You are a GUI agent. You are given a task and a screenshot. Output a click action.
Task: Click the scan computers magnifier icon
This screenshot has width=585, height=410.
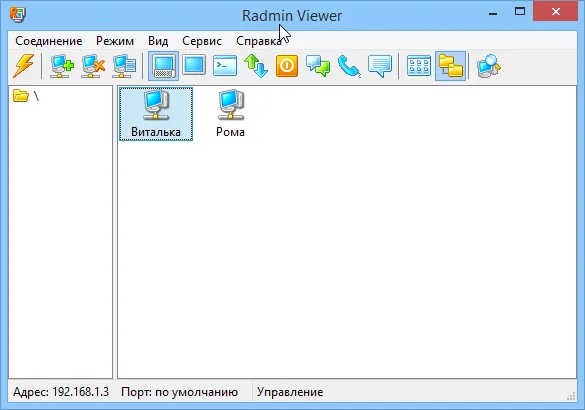coord(489,66)
